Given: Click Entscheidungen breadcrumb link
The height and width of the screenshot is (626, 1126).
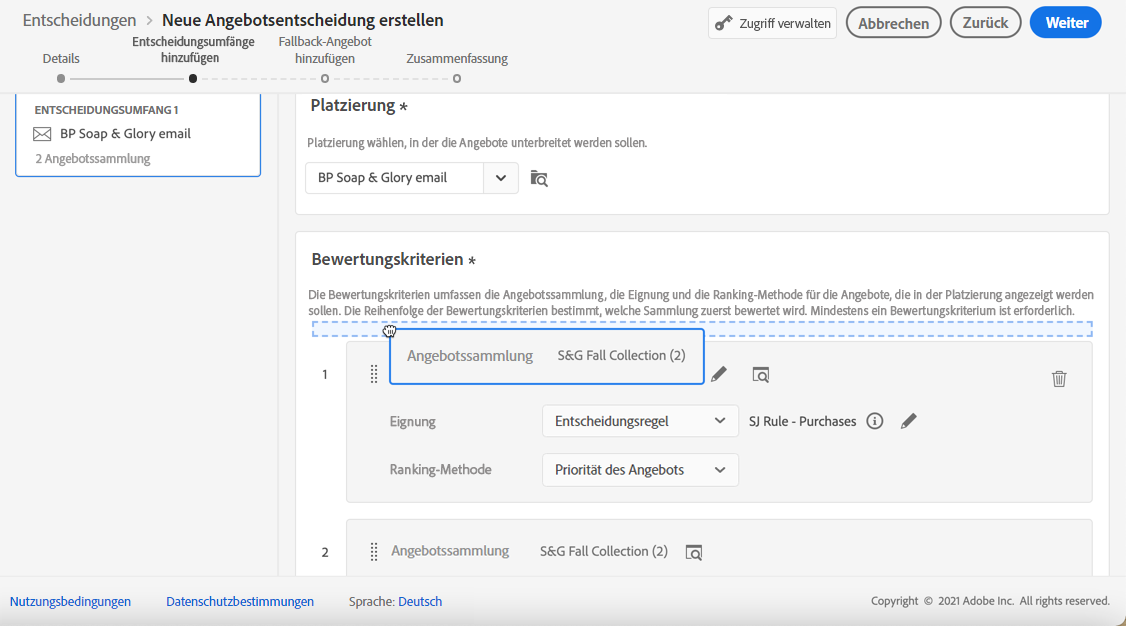Looking at the screenshot, I should tap(79, 20).
